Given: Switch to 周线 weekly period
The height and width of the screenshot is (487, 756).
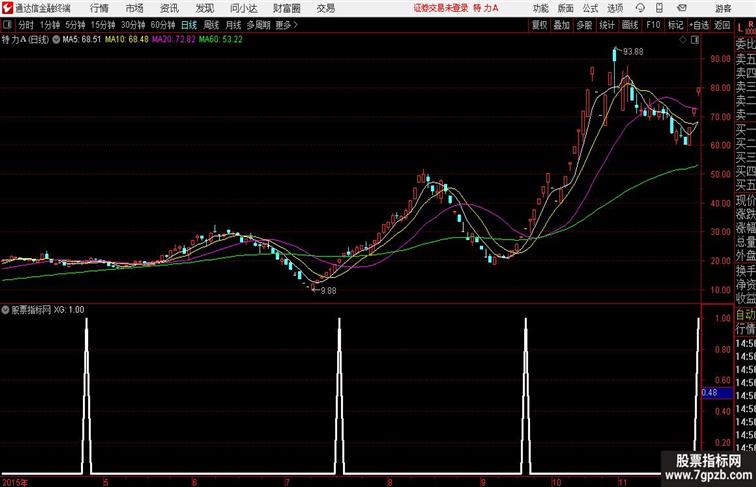Looking at the screenshot, I should (x=211, y=25).
